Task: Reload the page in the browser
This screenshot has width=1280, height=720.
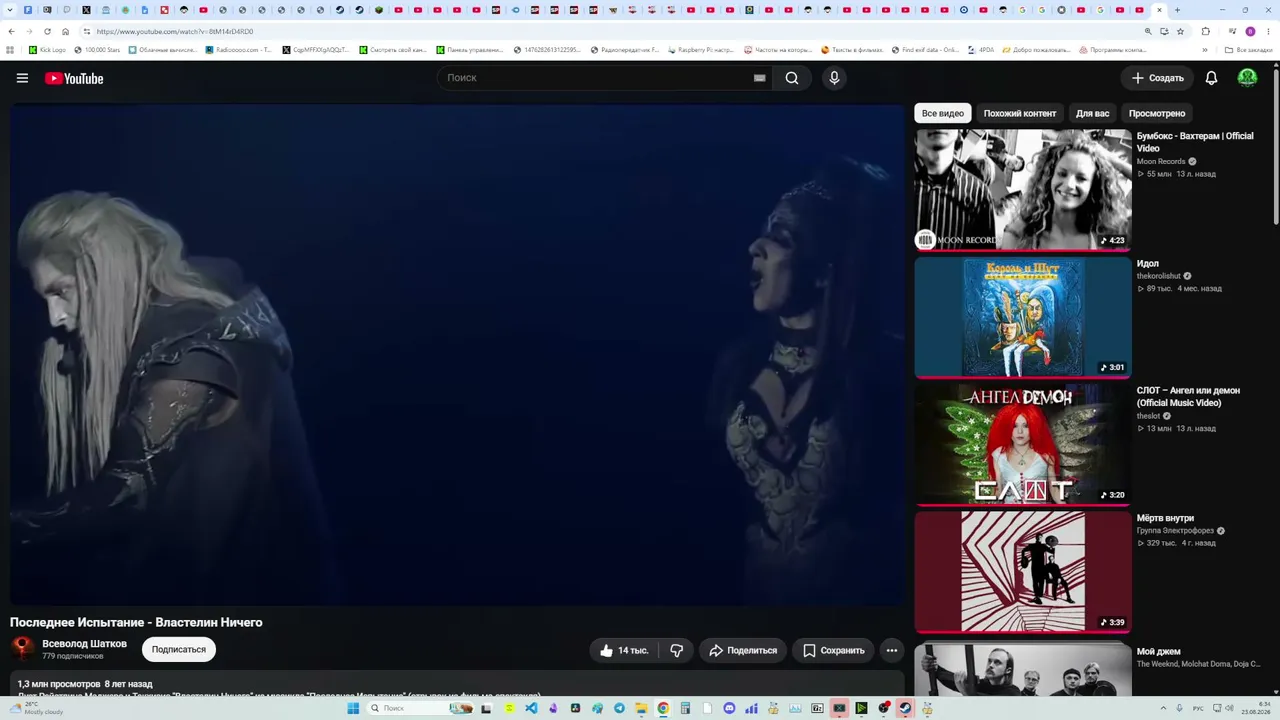Action: pos(47,31)
